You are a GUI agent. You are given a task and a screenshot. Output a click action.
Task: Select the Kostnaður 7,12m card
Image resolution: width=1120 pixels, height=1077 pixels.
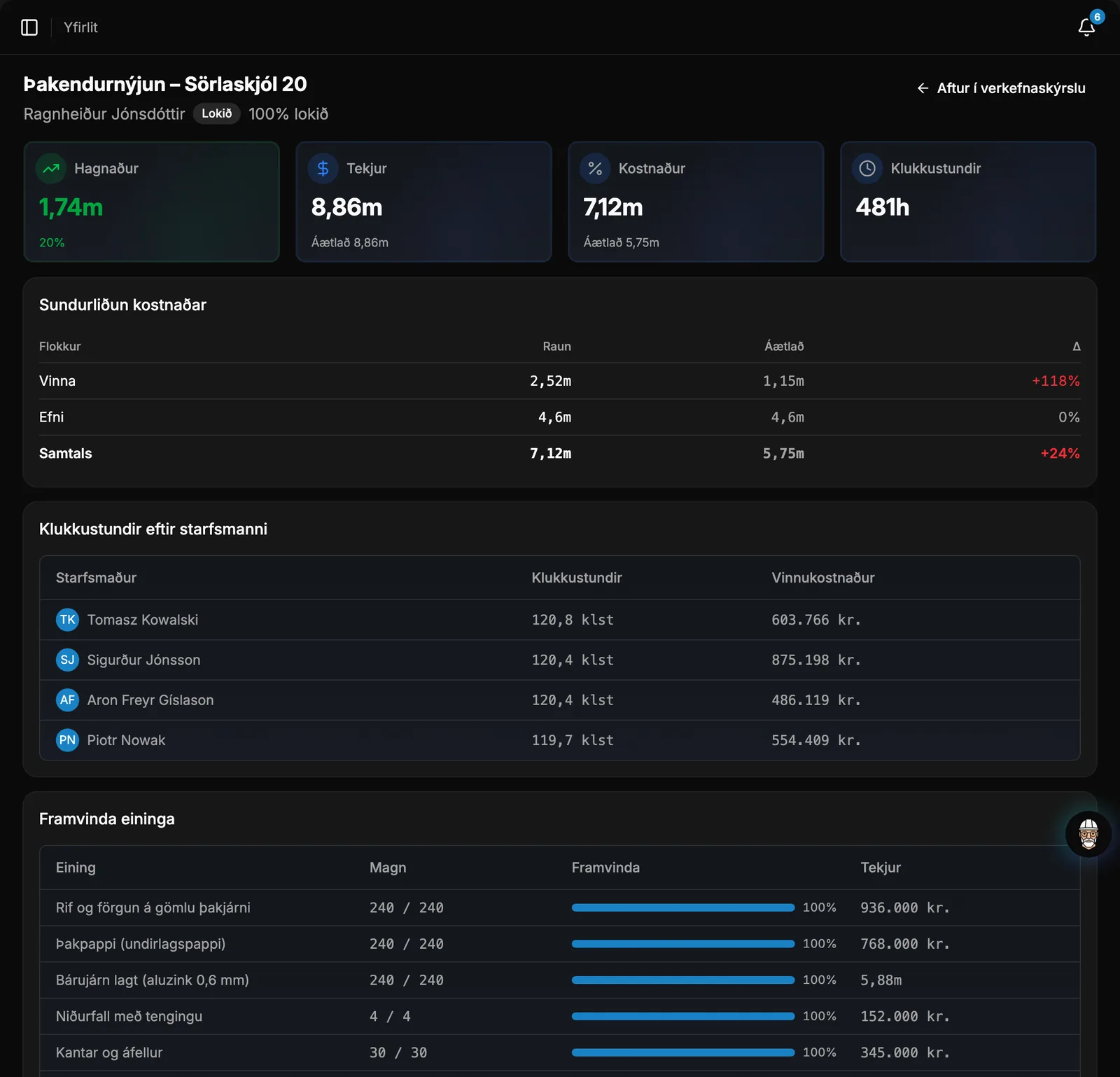[696, 202]
